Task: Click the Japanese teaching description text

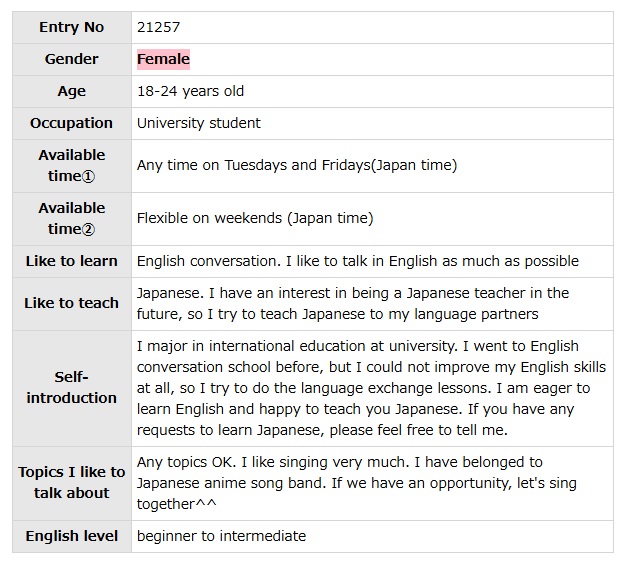Action: tap(352, 303)
